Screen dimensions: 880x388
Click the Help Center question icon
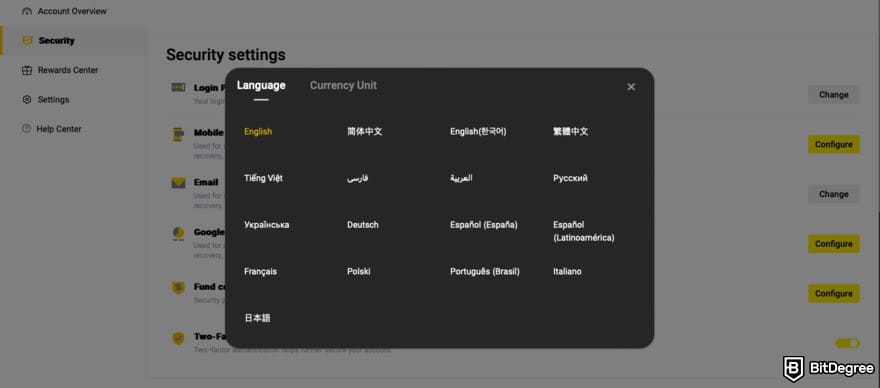26,129
